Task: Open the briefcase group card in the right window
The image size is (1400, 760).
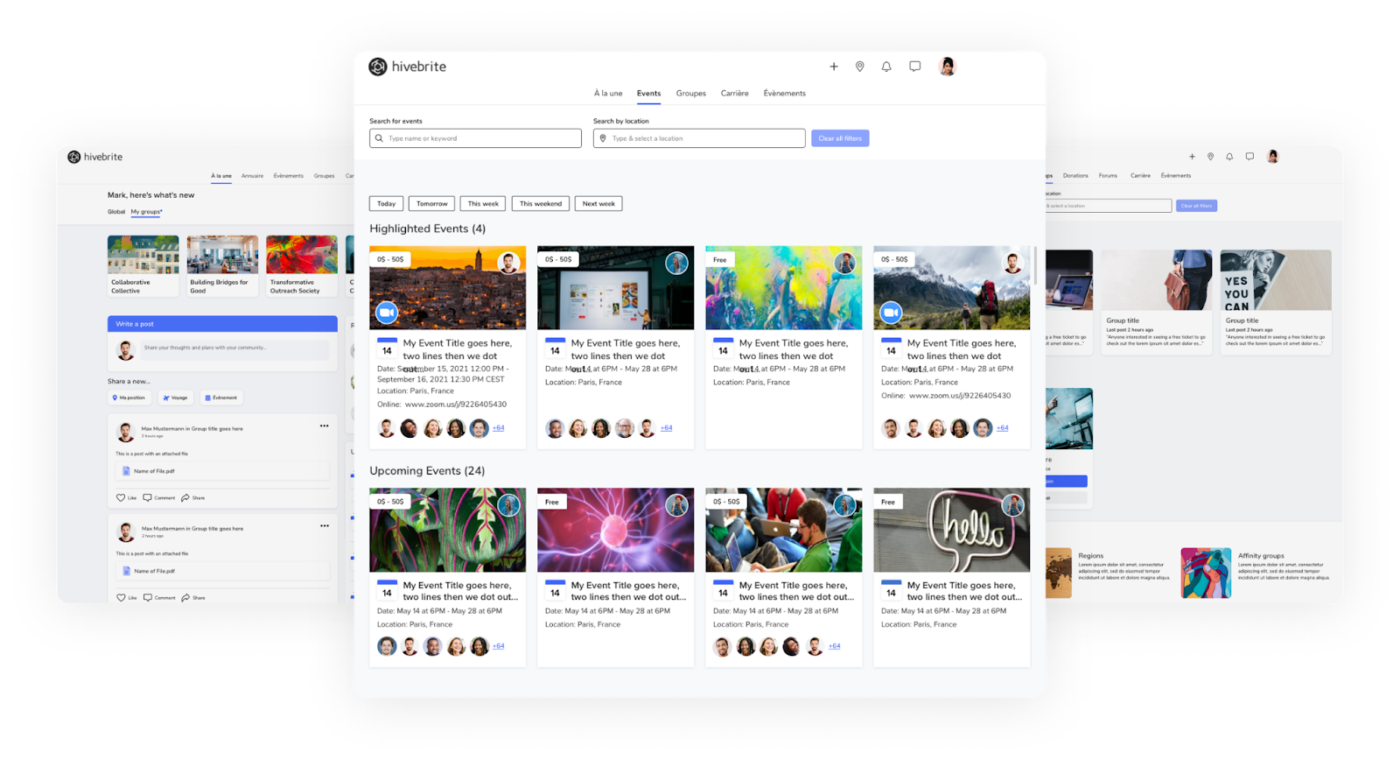Action: 1156,302
